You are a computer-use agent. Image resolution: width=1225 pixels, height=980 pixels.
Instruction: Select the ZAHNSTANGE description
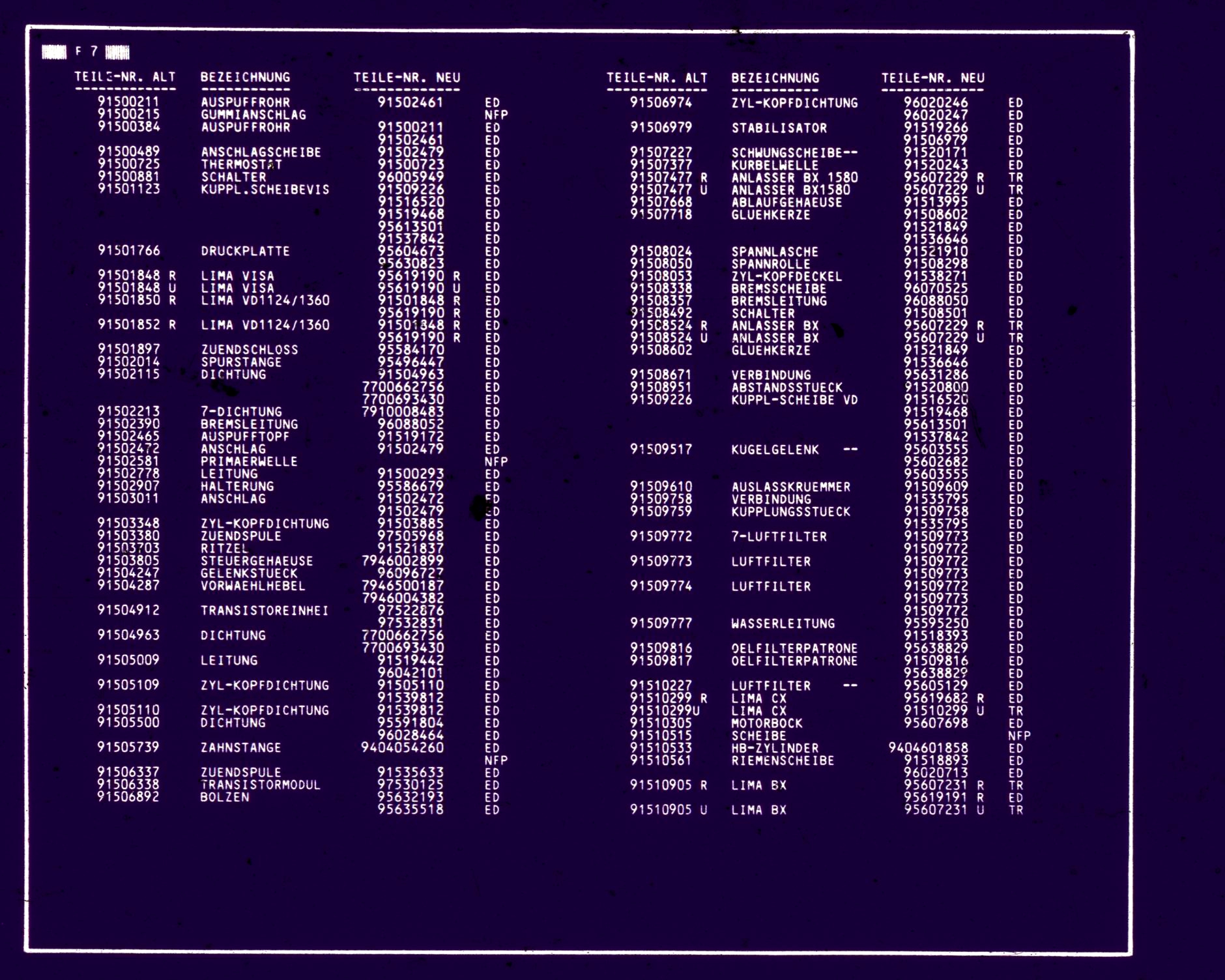click(x=240, y=747)
